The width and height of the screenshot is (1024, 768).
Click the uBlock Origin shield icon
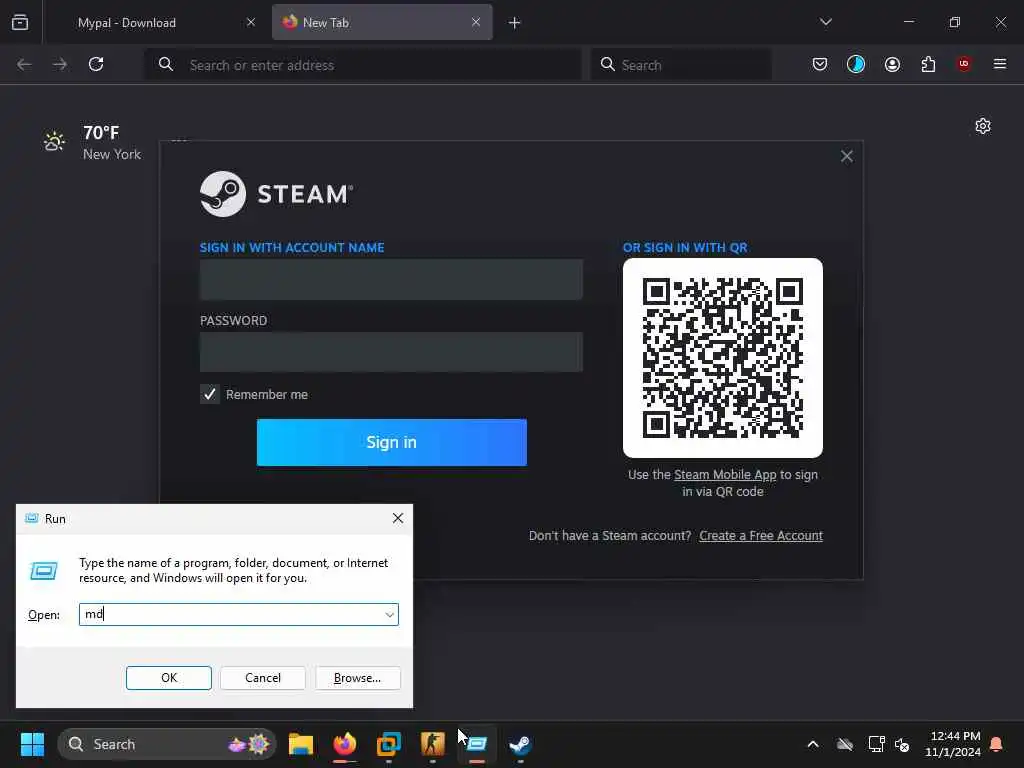pos(964,63)
